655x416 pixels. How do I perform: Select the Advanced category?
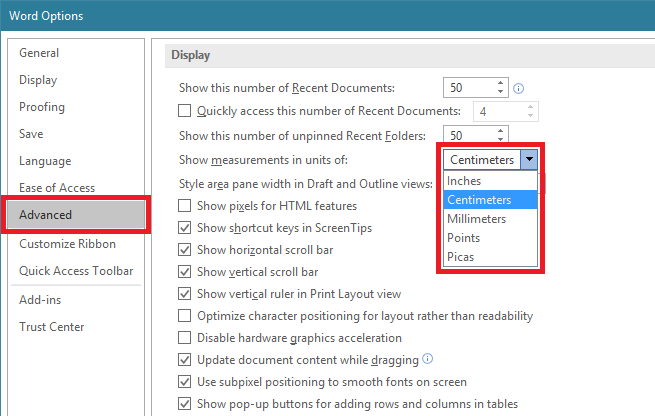[76, 215]
